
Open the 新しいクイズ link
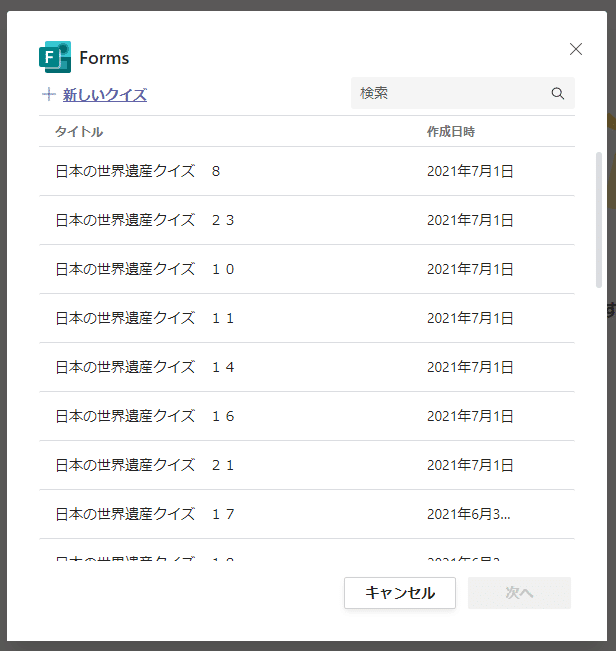pyautogui.click(x=105, y=95)
